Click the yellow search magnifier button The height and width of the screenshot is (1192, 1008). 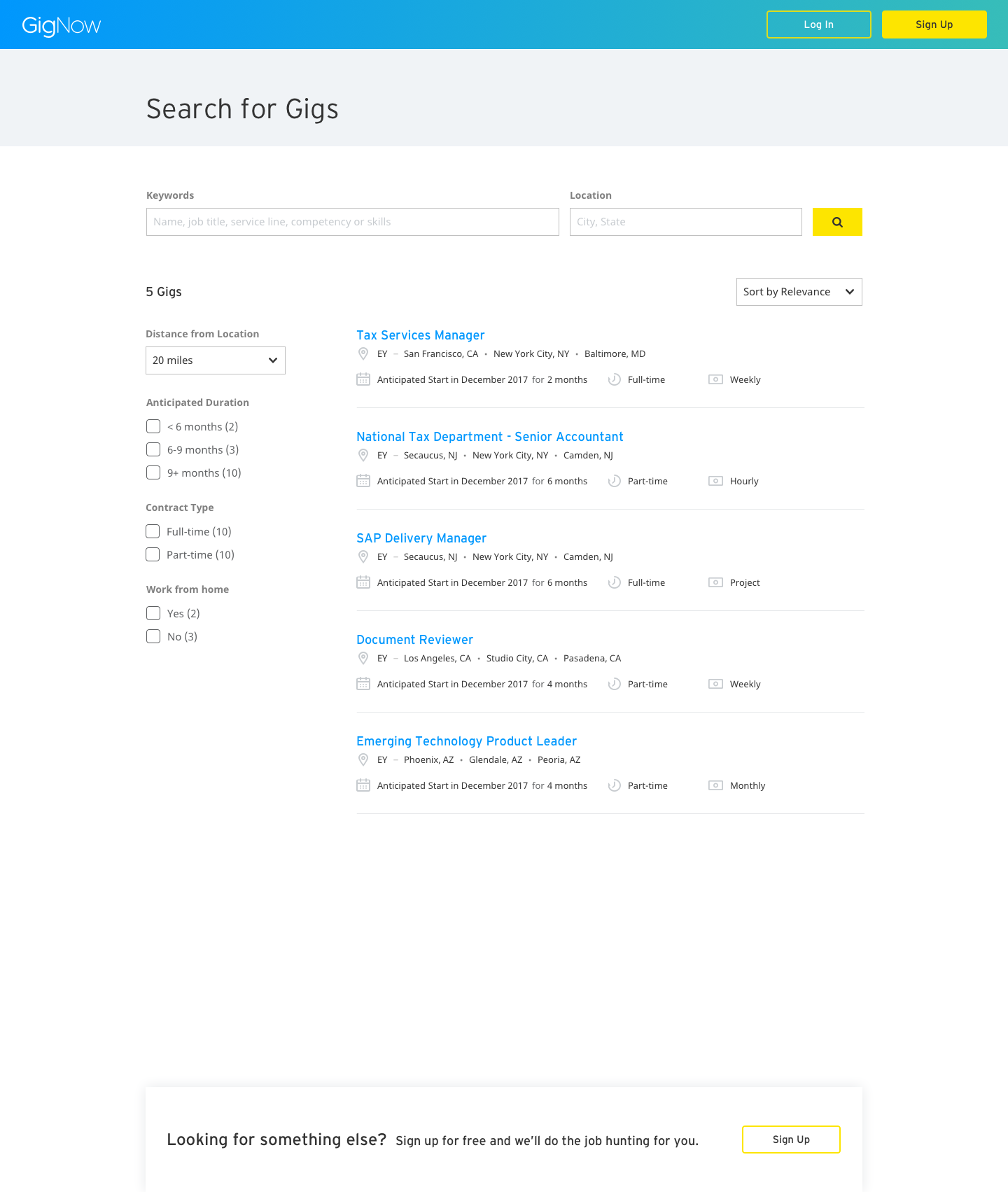pyautogui.click(x=837, y=222)
